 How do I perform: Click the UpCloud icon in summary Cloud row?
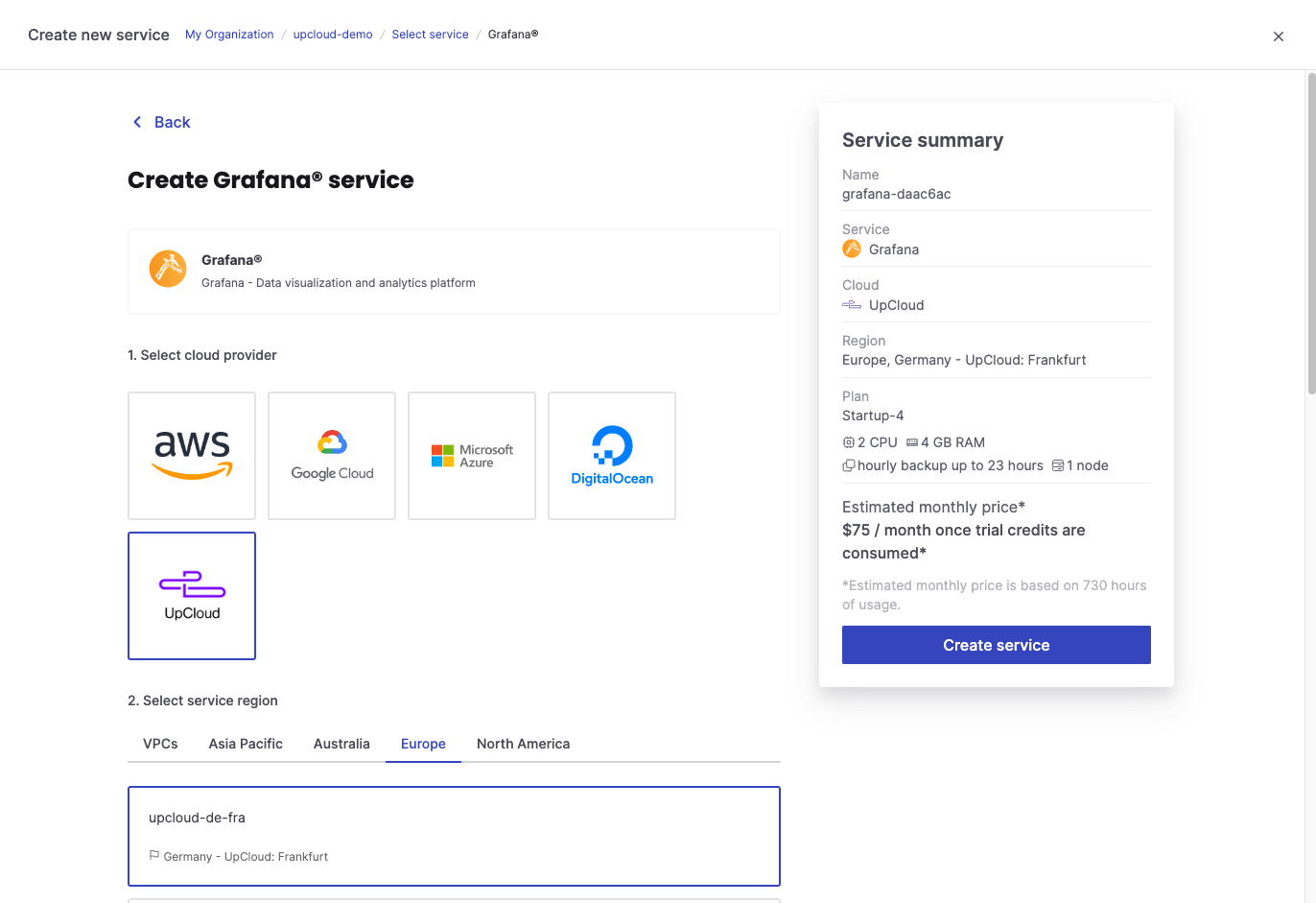[852, 305]
